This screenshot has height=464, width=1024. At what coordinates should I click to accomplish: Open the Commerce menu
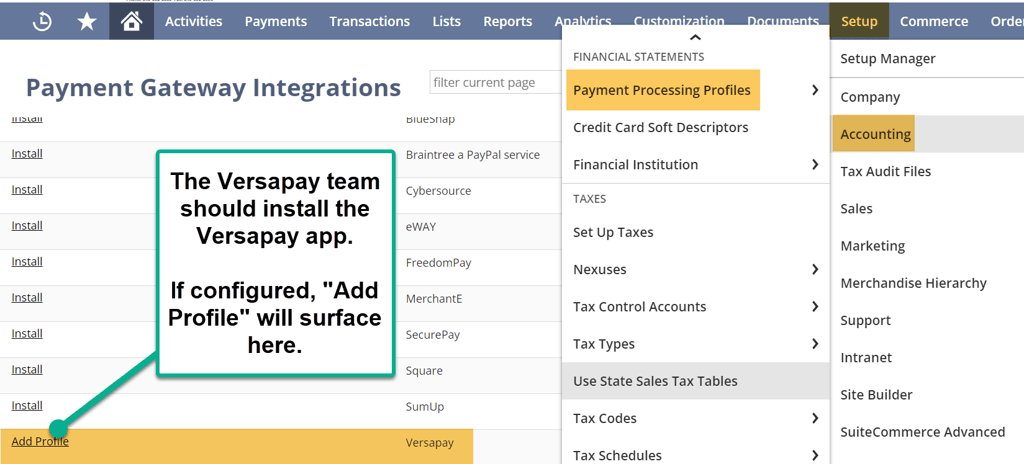pyautogui.click(x=934, y=22)
